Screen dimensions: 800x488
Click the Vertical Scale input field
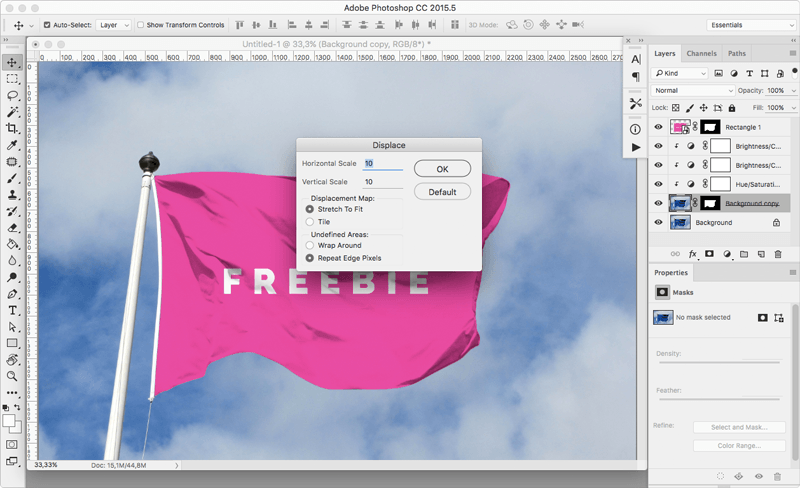coord(383,182)
